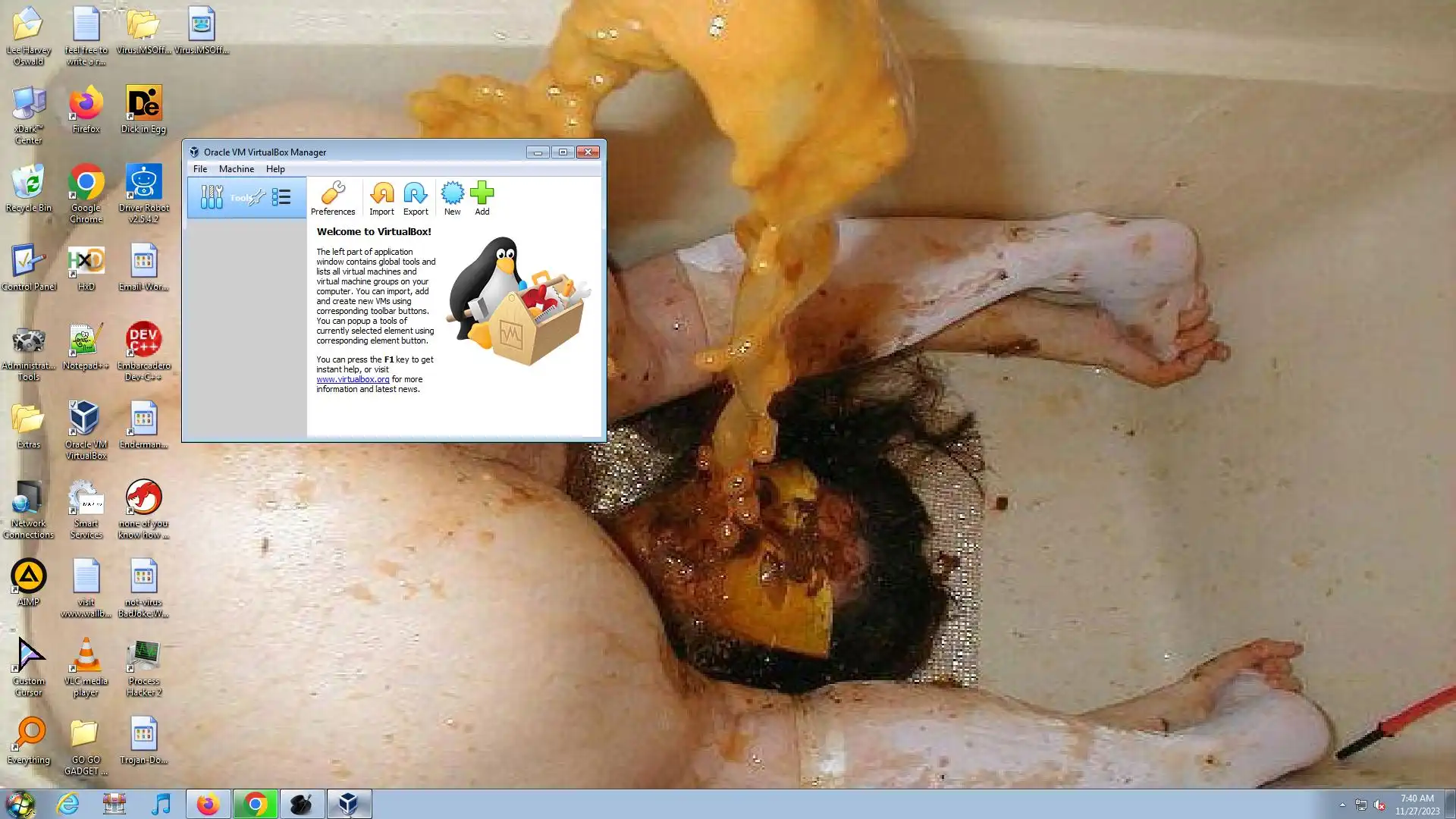Toggle the pin icon next to Tools
This screenshot has height=819, width=1456.
point(258,198)
